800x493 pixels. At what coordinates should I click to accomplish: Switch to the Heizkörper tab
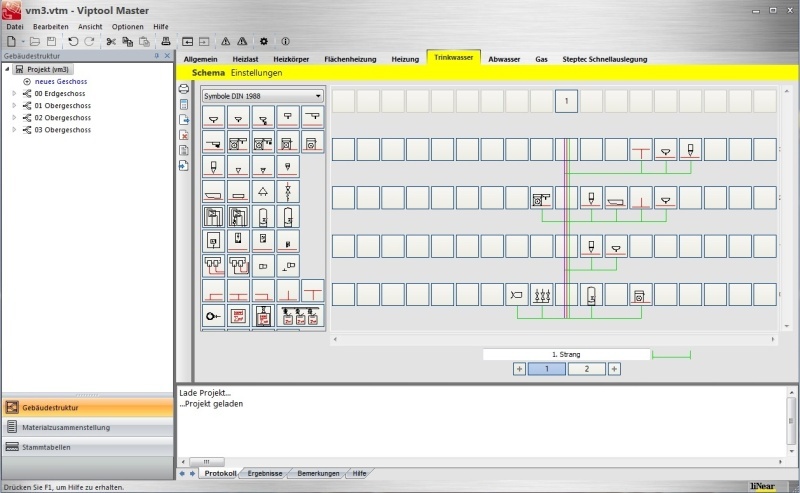tap(291, 59)
